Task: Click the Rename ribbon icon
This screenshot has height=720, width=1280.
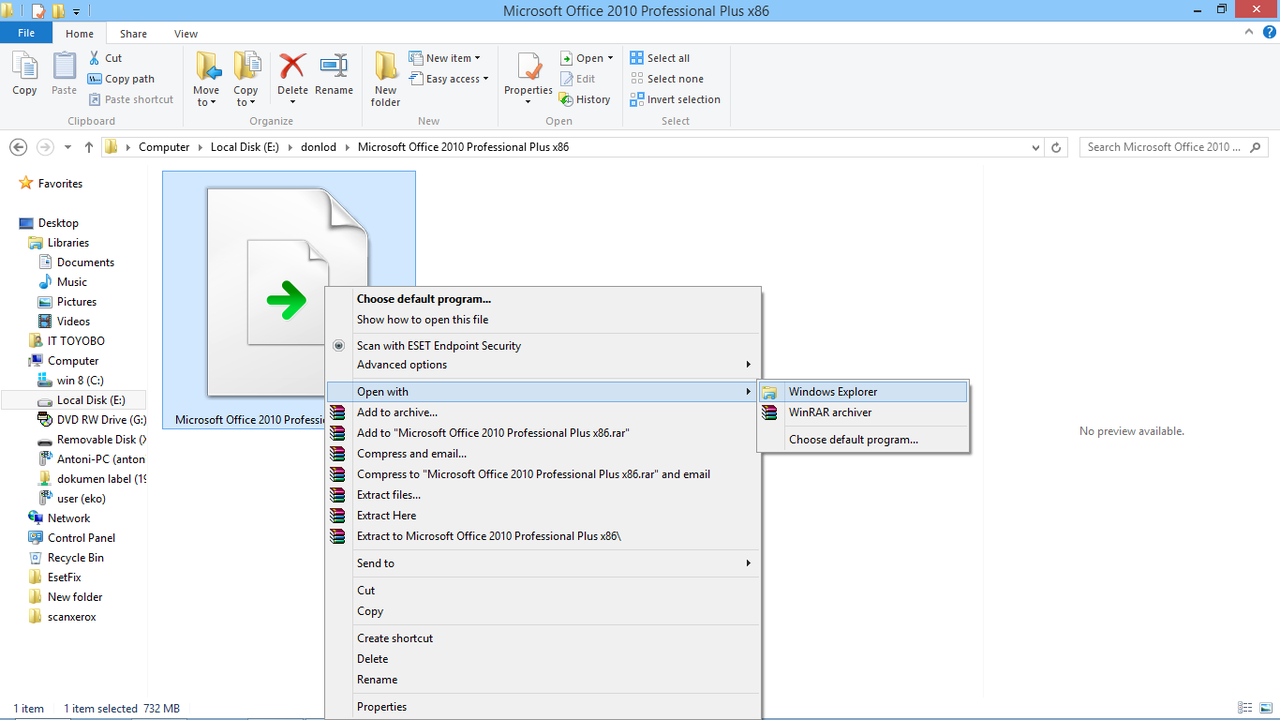Action: pyautogui.click(x=334, y=67)
